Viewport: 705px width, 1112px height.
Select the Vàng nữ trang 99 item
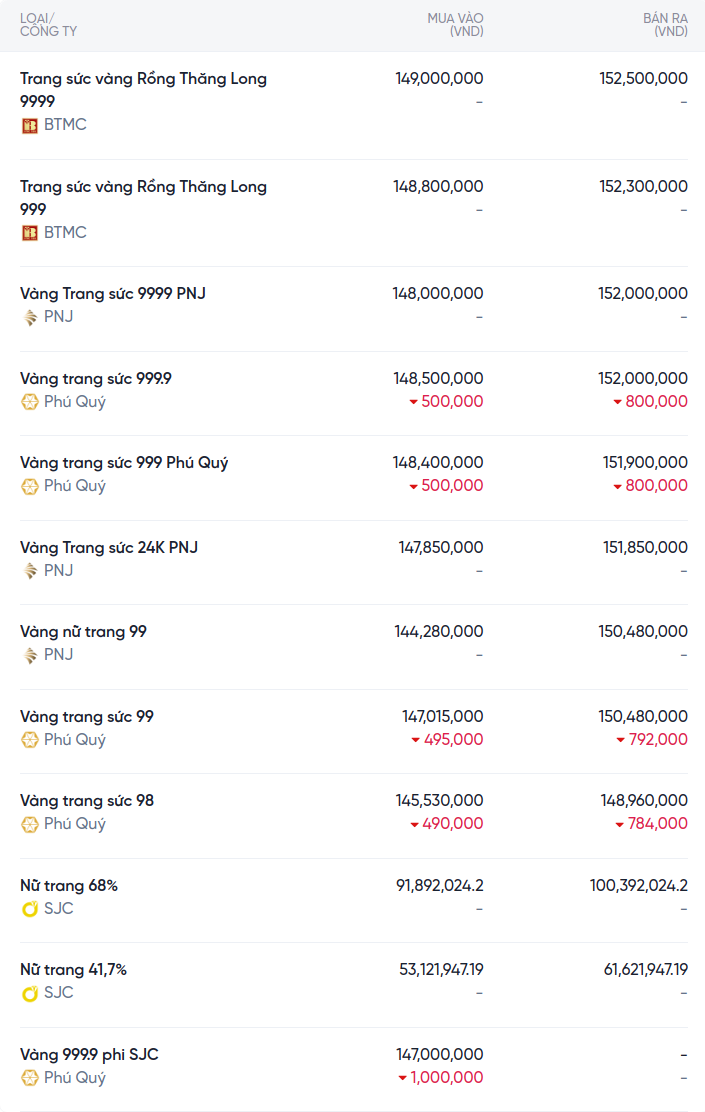click(x=83, y=632)
